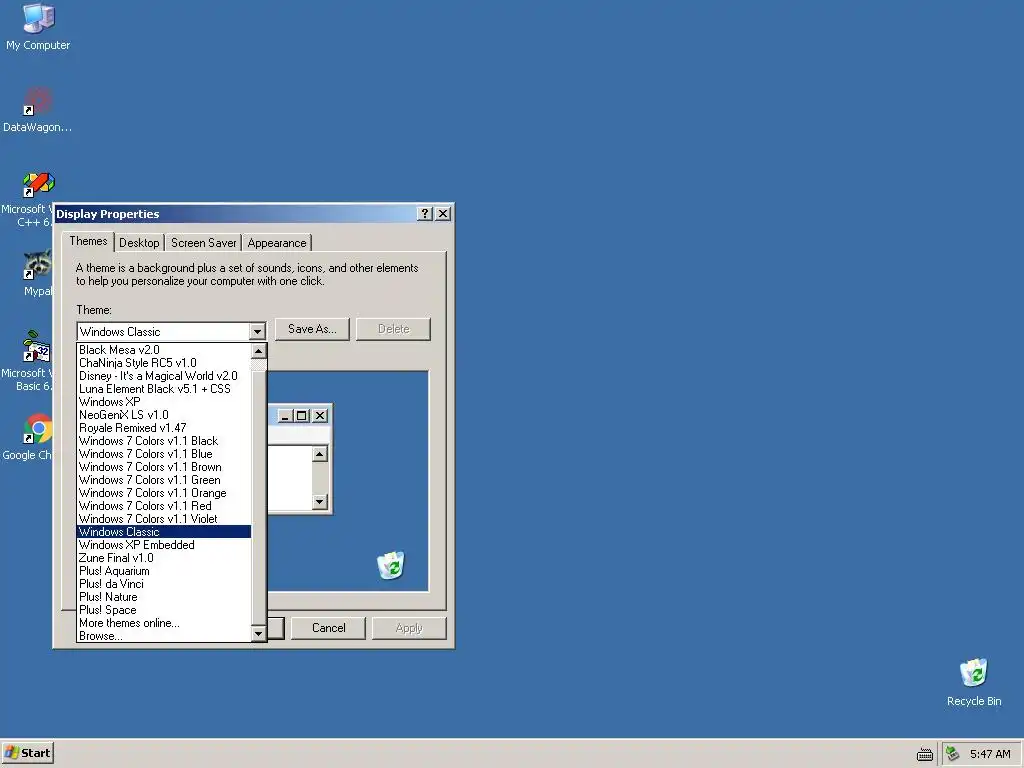The image size is (1024, 768).
Task: Pick Windows 7 Colors v1.1 Green
Action: [x=164, y=480]
